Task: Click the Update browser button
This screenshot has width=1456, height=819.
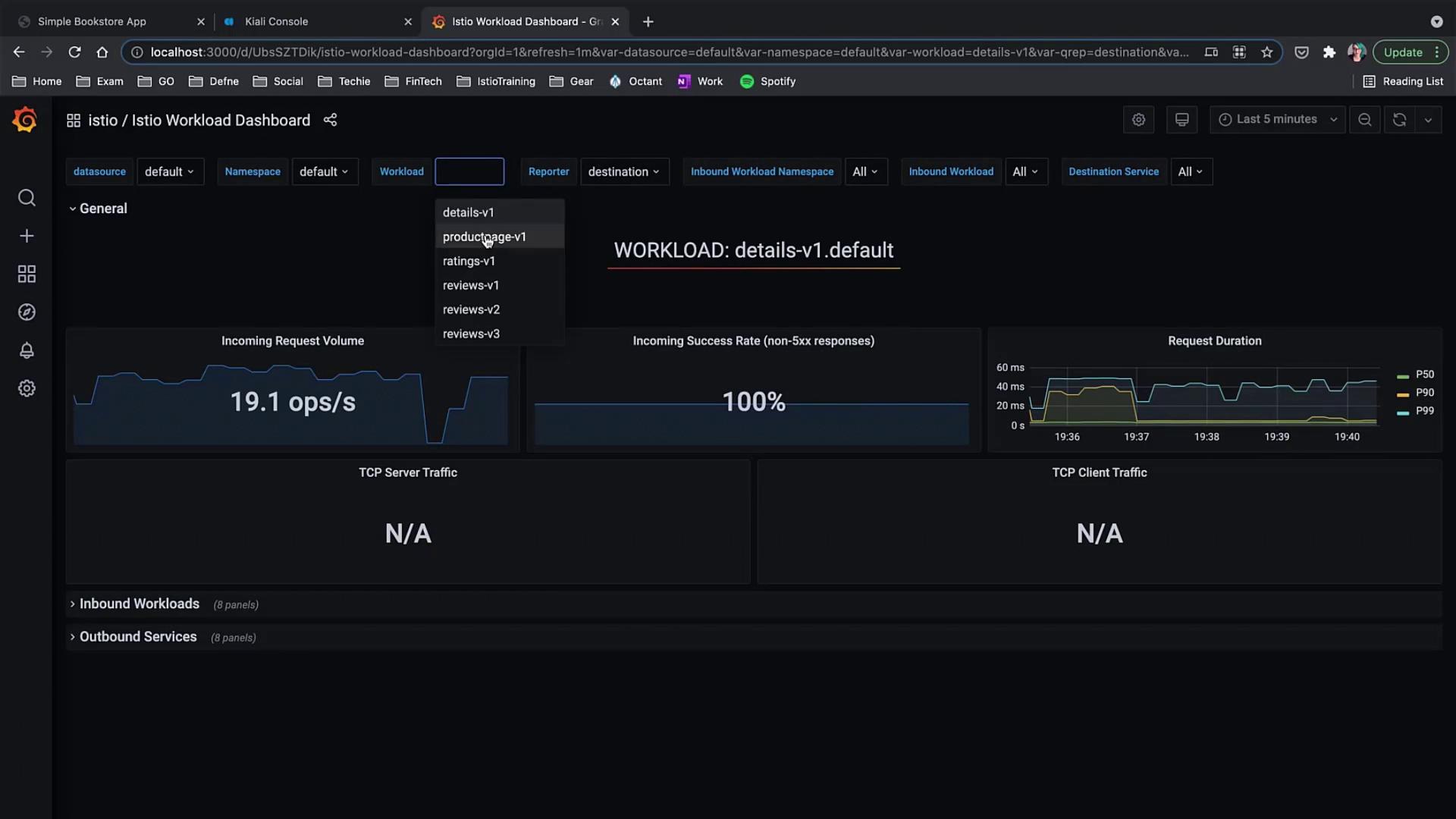Action: coord(1403,52)
